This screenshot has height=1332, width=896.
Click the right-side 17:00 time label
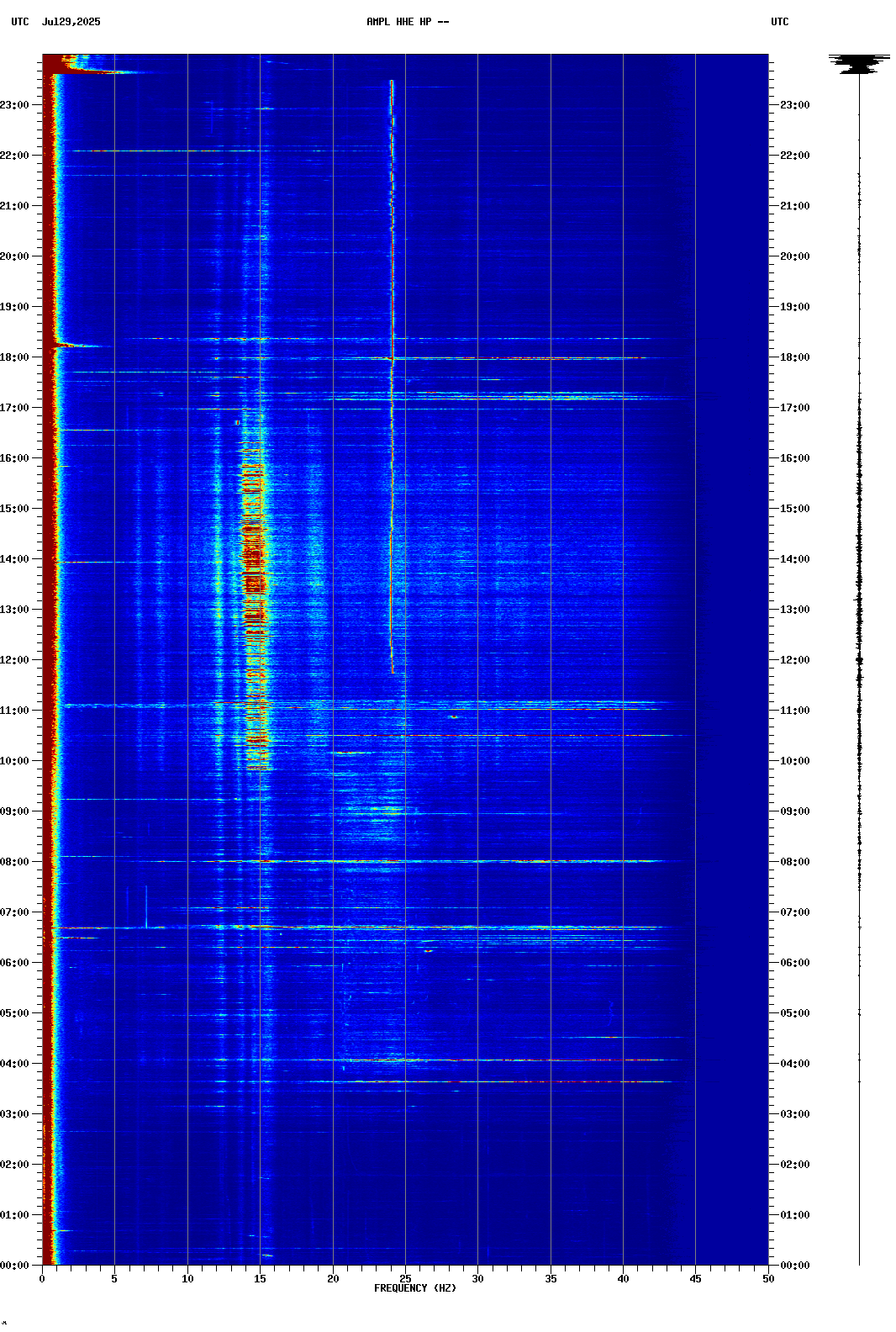[x=795, y=408]
